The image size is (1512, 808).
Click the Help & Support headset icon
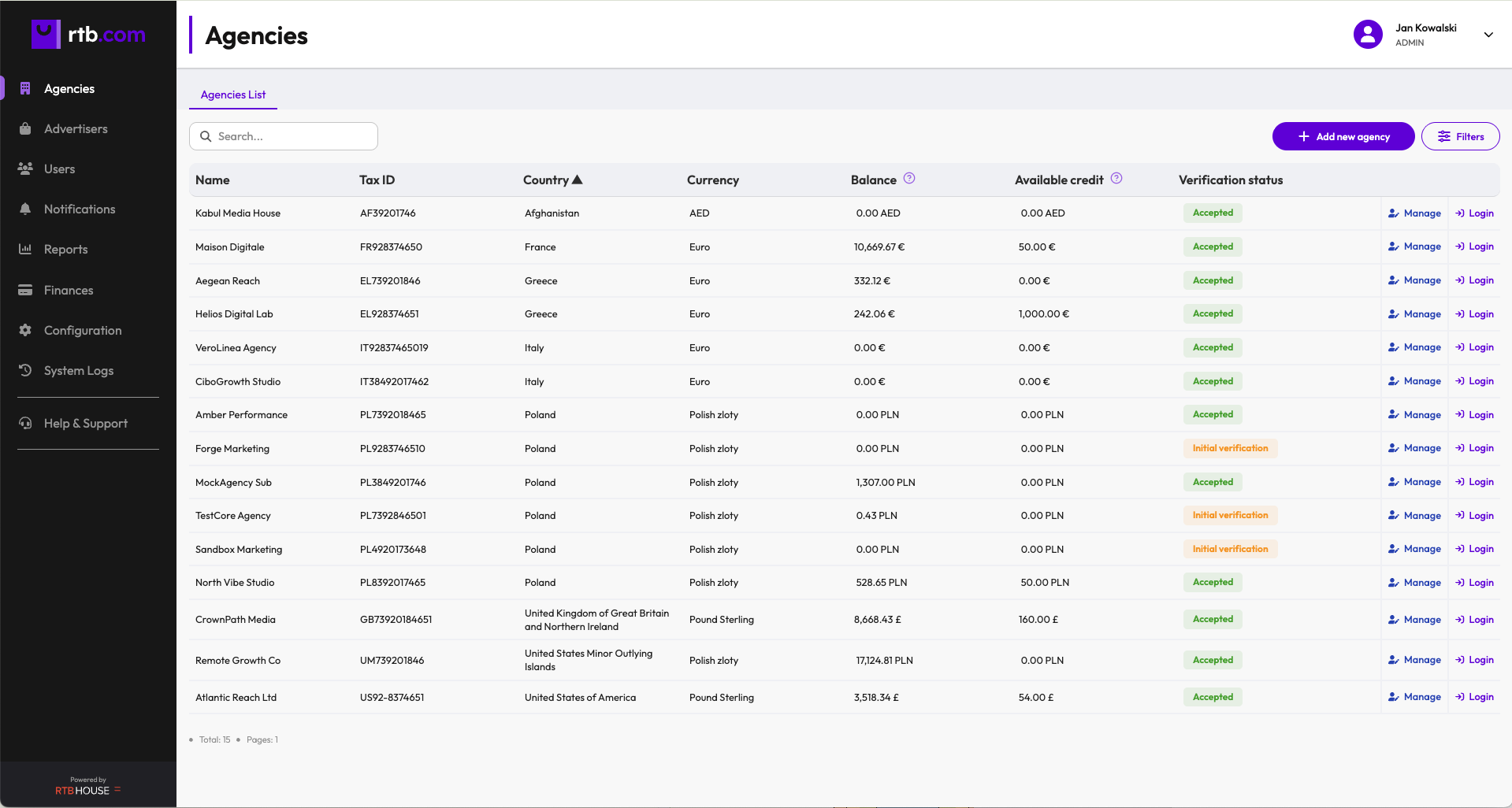pos(25,423)
